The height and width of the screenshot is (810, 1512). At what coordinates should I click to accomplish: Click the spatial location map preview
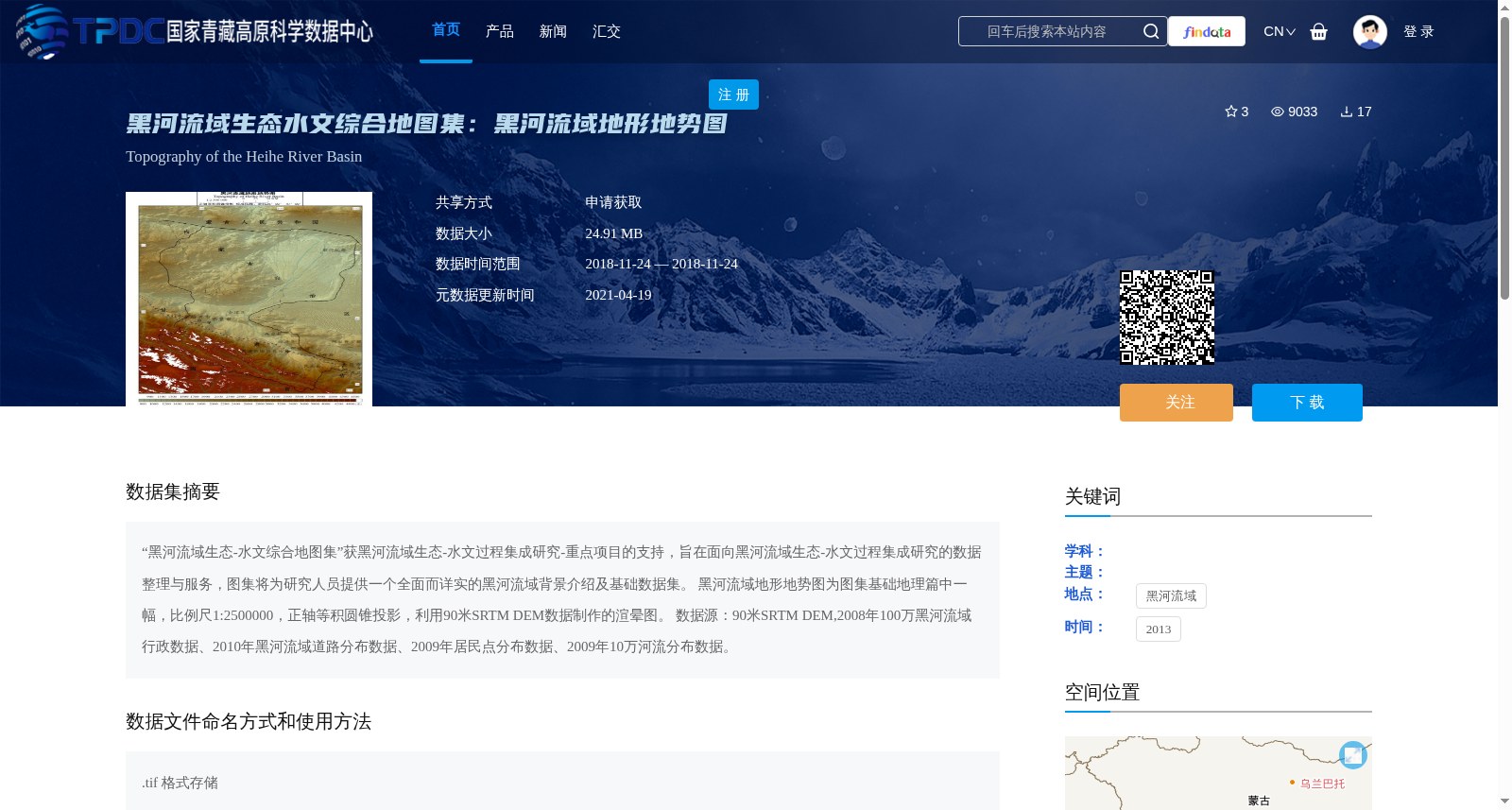(x=1218, y=773)
